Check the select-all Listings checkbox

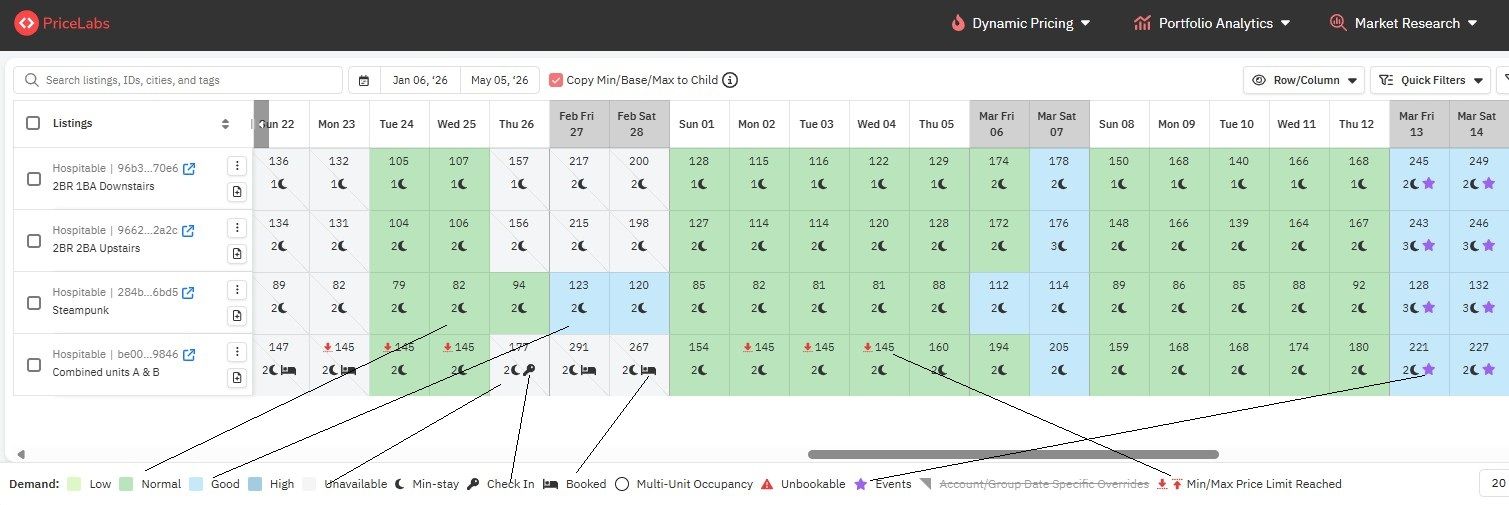click(x=34, y=123)
